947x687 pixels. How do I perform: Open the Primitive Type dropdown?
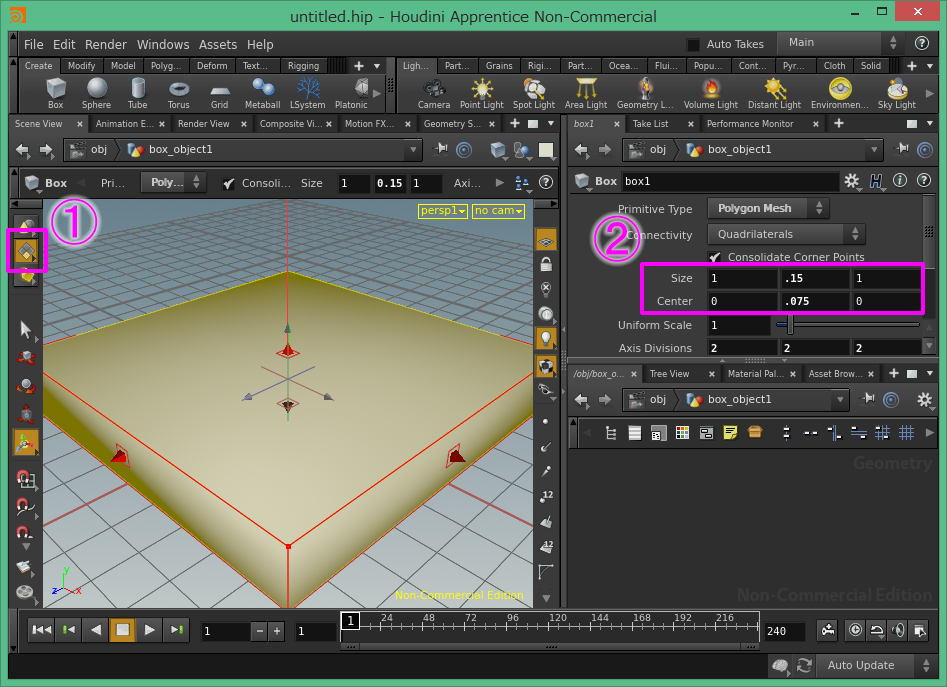768,208
